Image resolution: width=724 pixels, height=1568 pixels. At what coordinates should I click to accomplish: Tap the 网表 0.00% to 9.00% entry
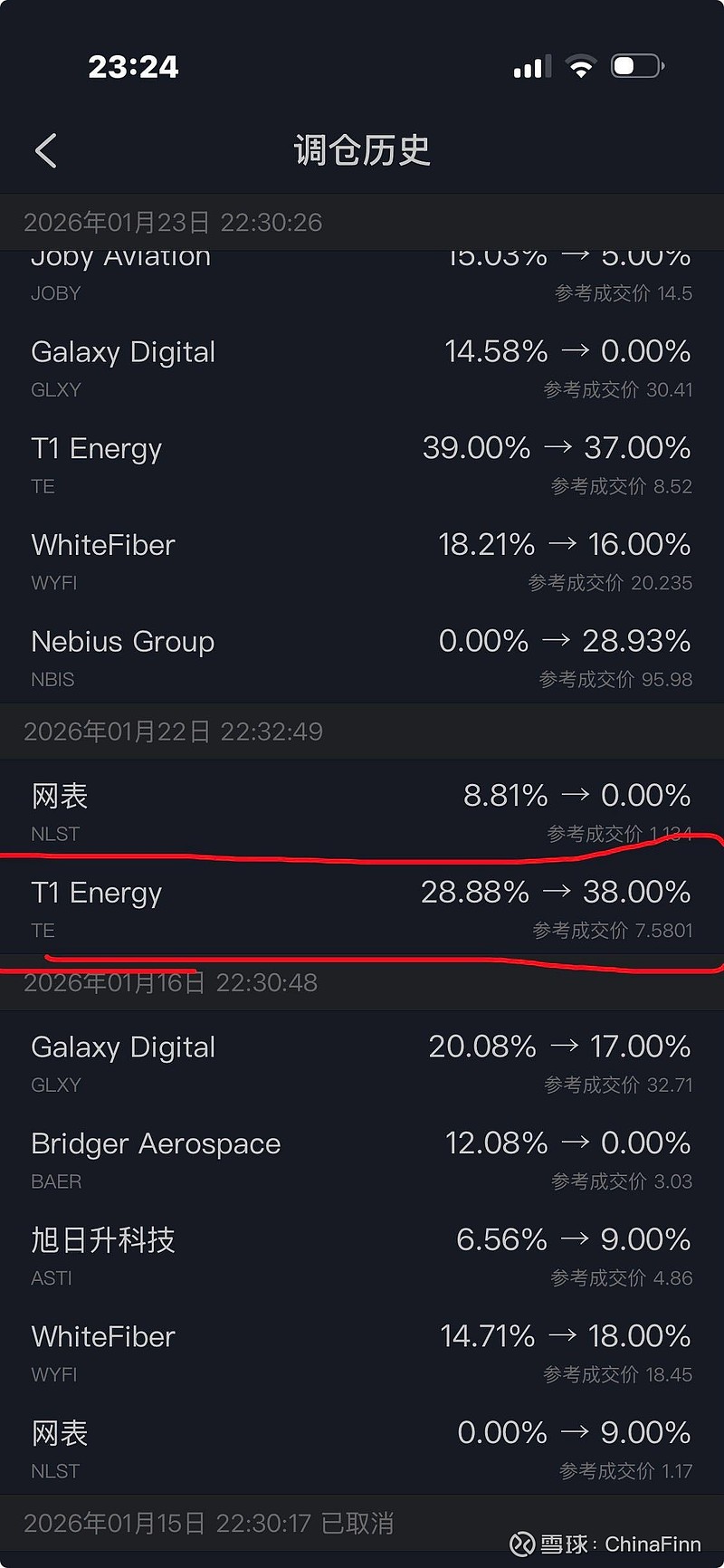point(362,1449)
